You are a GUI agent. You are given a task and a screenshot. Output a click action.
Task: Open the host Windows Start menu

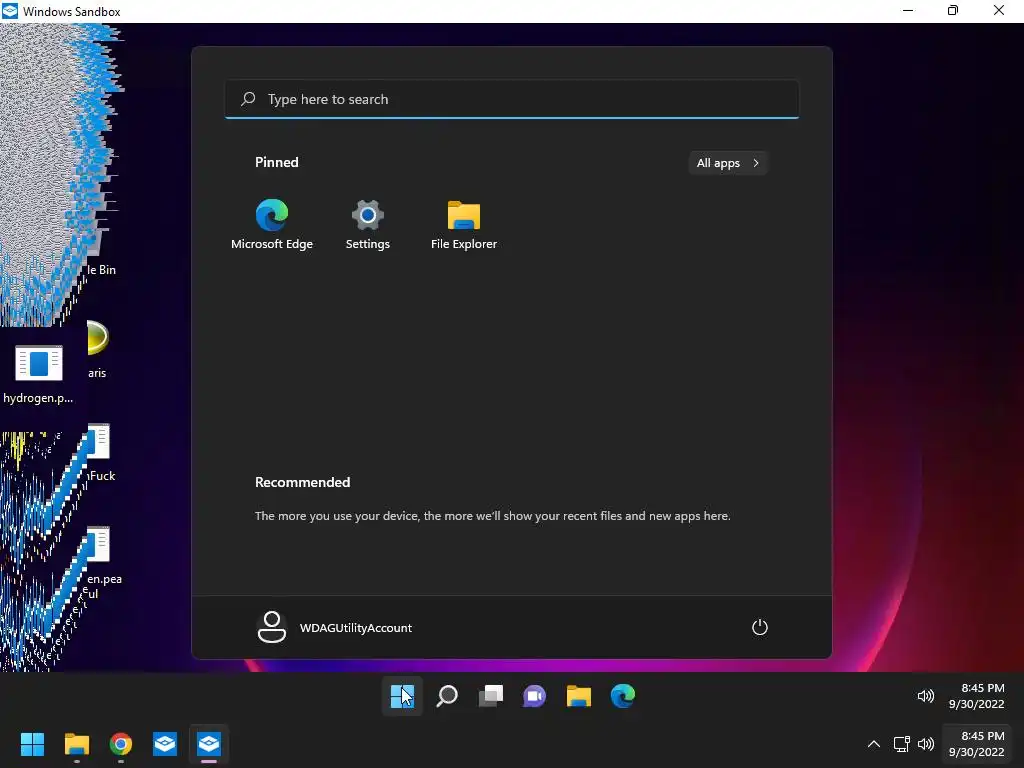(32, 744)
